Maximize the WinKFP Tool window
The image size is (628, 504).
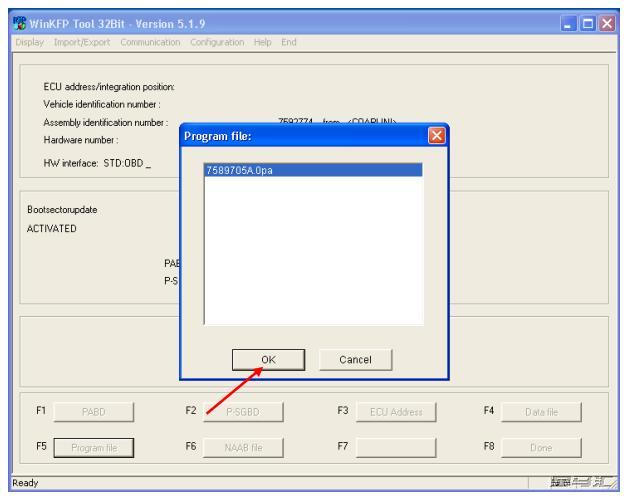click(588, 24)
